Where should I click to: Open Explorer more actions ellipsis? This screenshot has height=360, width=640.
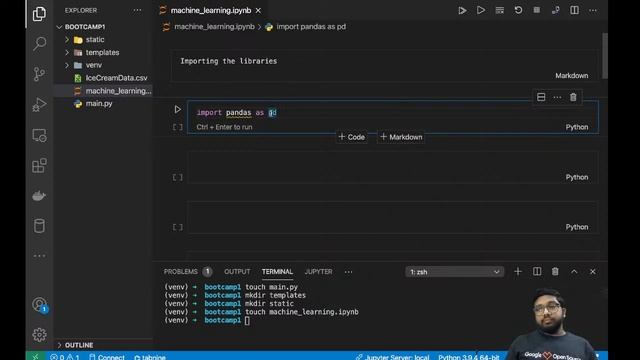137,10
